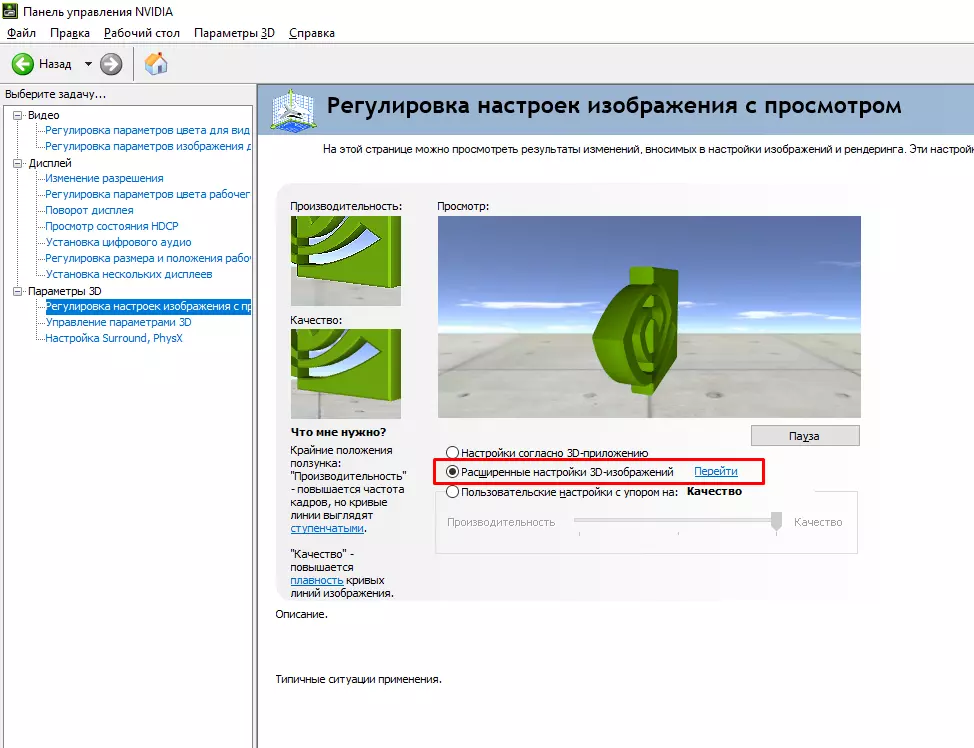974x748 pixels.
Task: Collapse the Дисплей tree group
Action: pyautogui.click(x=17, y=163)
